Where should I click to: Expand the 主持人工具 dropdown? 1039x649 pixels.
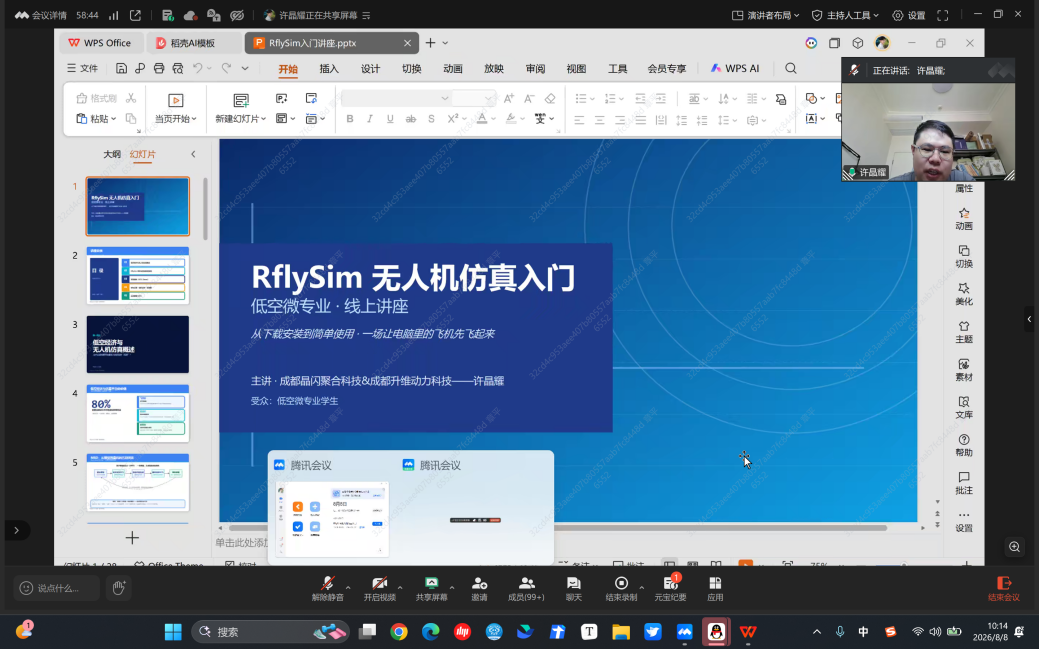point(846,15)
